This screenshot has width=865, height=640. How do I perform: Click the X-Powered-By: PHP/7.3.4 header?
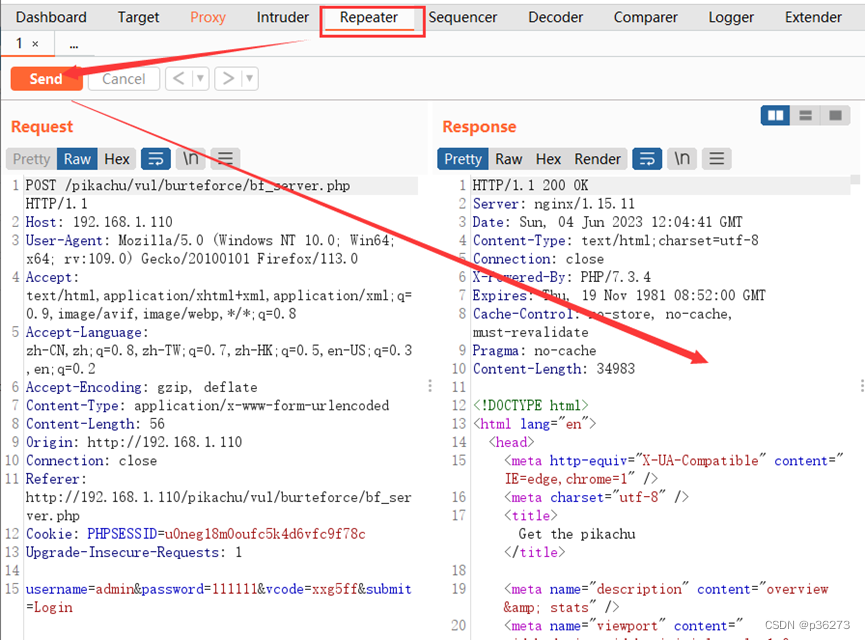click(x=562, y=277)
